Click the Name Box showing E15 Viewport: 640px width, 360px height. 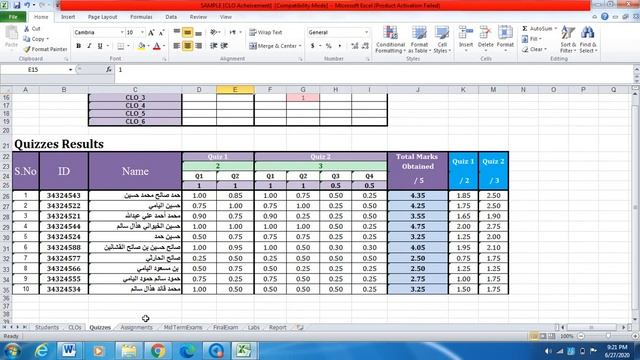click(33, 70)
